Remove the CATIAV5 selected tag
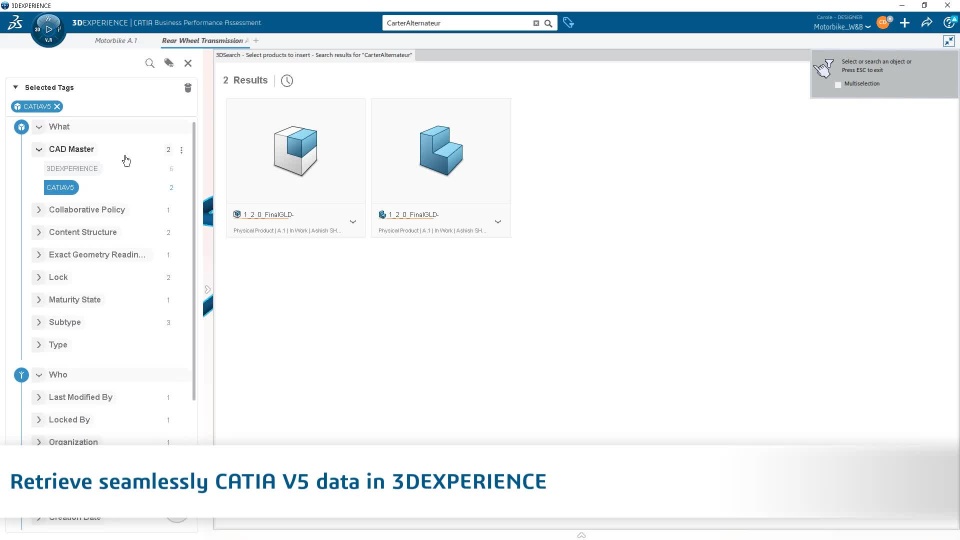 (57, 107)
